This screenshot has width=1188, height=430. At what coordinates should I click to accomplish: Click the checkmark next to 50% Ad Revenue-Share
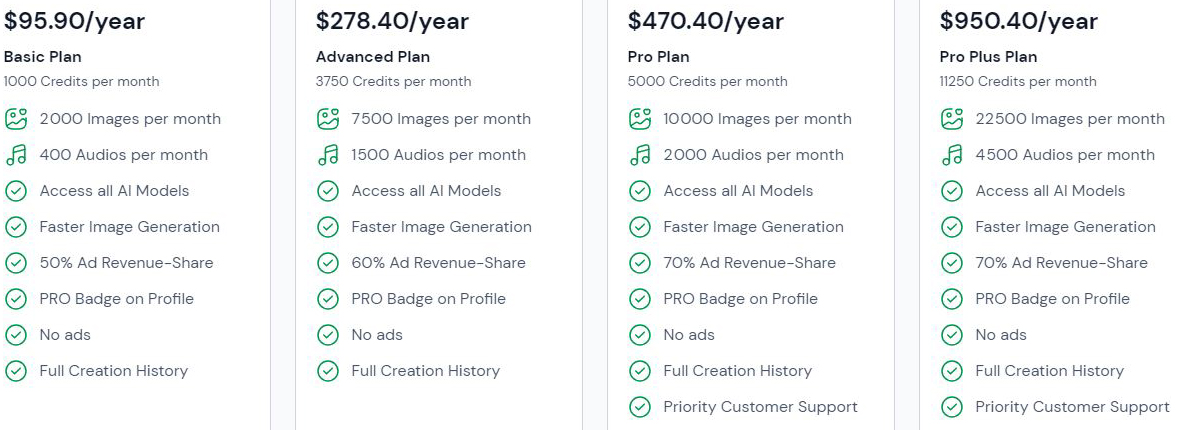pyautogui.click(x=16, y=263)
